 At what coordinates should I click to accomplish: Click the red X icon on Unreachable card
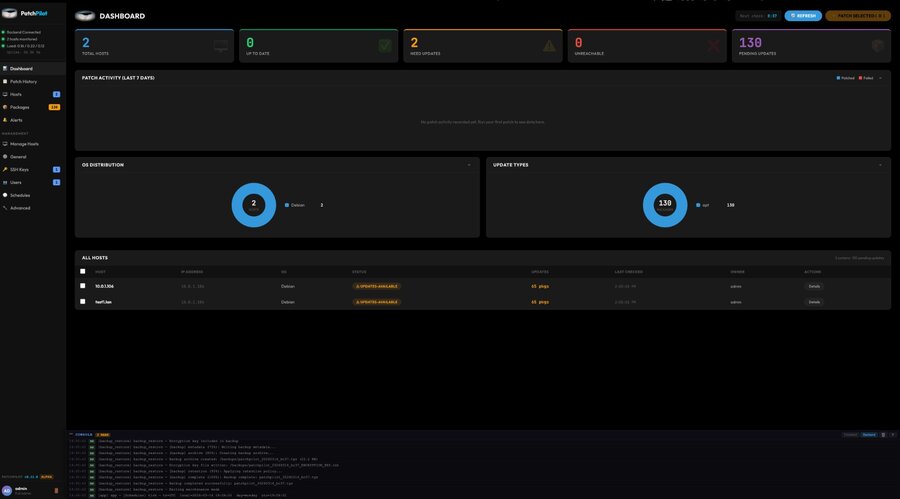(713, 46)
